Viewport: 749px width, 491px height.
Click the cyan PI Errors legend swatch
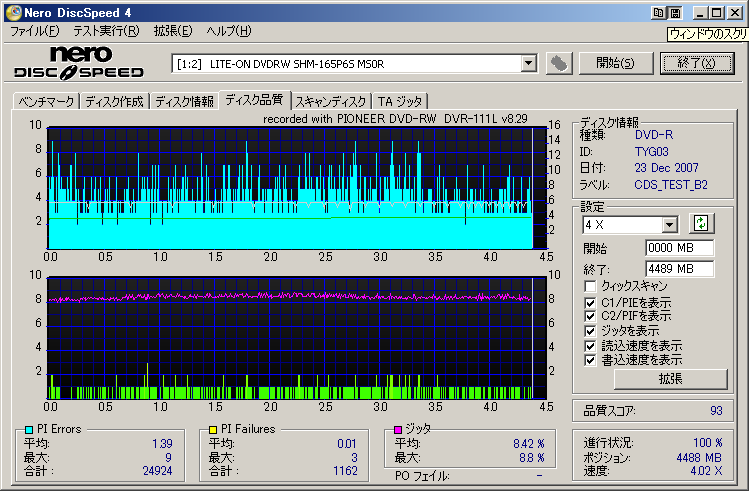coord(29,430)
